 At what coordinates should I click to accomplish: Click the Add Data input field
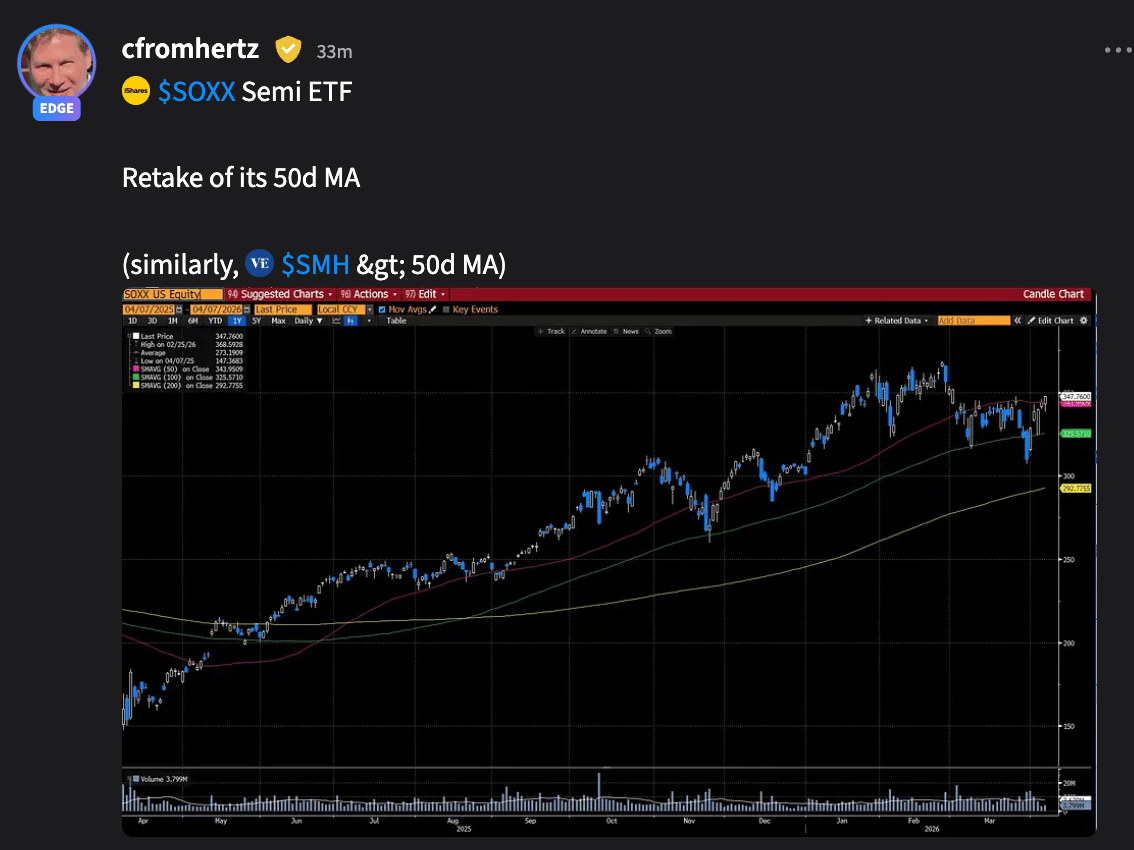pos(973,320)
